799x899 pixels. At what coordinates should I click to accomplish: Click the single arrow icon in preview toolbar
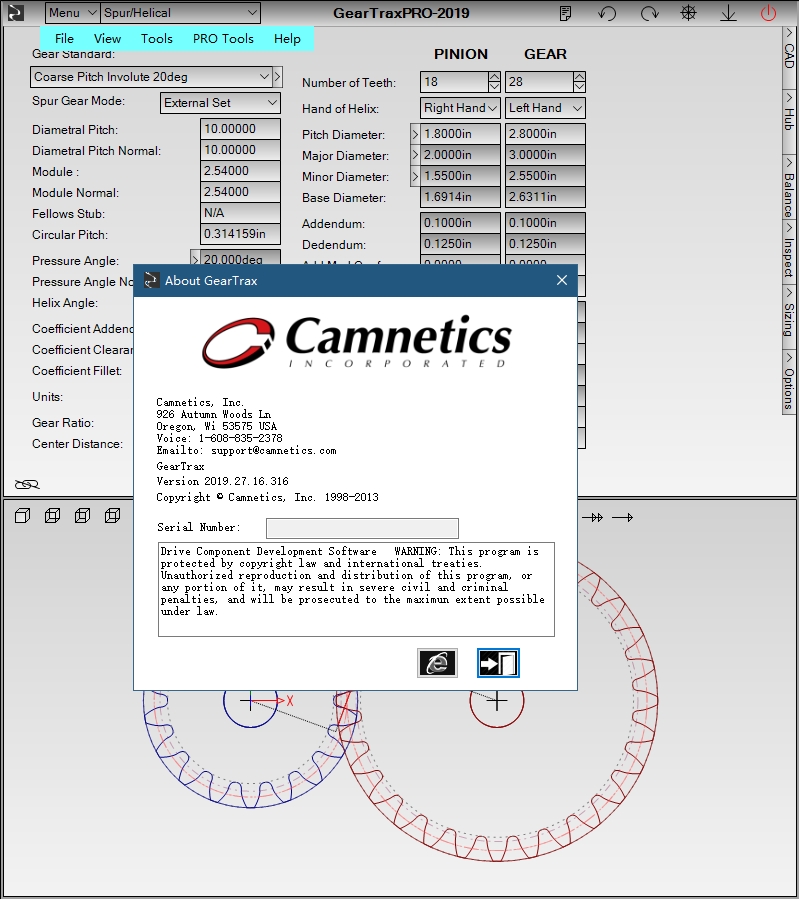(x=622, y=518)
